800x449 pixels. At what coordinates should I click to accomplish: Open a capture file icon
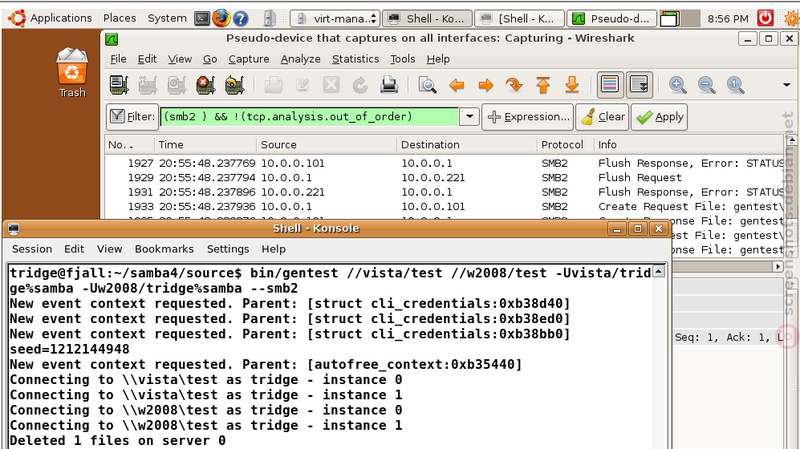[273, 85]
